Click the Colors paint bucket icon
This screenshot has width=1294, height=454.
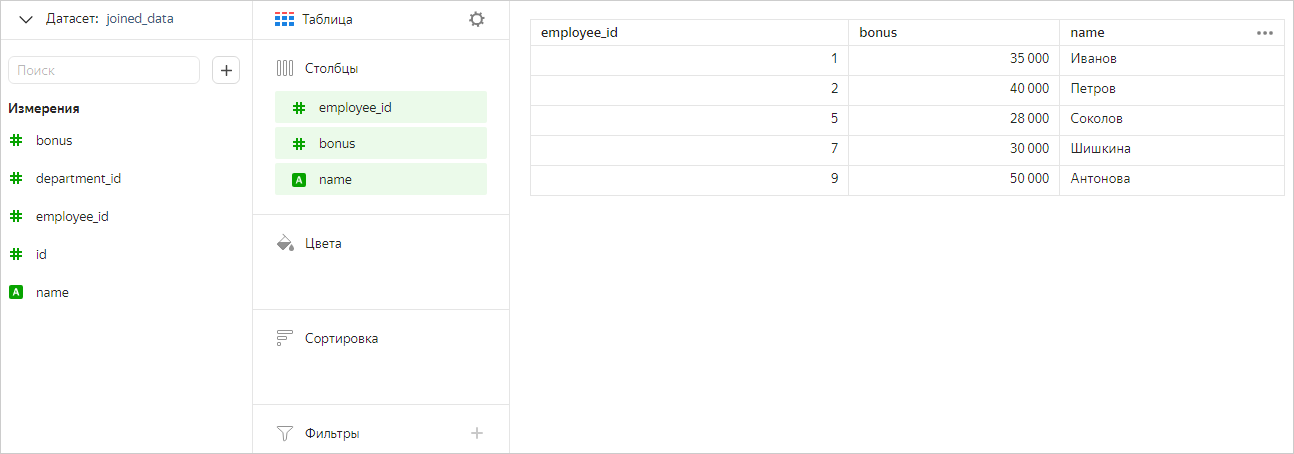point(284,243)
